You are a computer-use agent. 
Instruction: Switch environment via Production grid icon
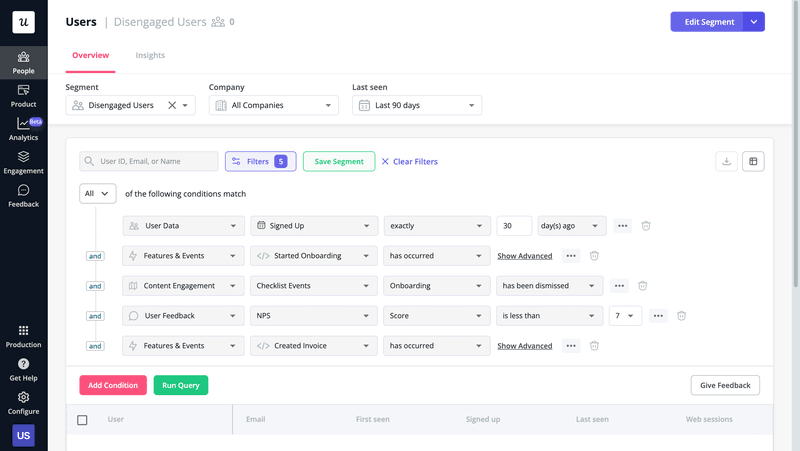click(23, 336)
